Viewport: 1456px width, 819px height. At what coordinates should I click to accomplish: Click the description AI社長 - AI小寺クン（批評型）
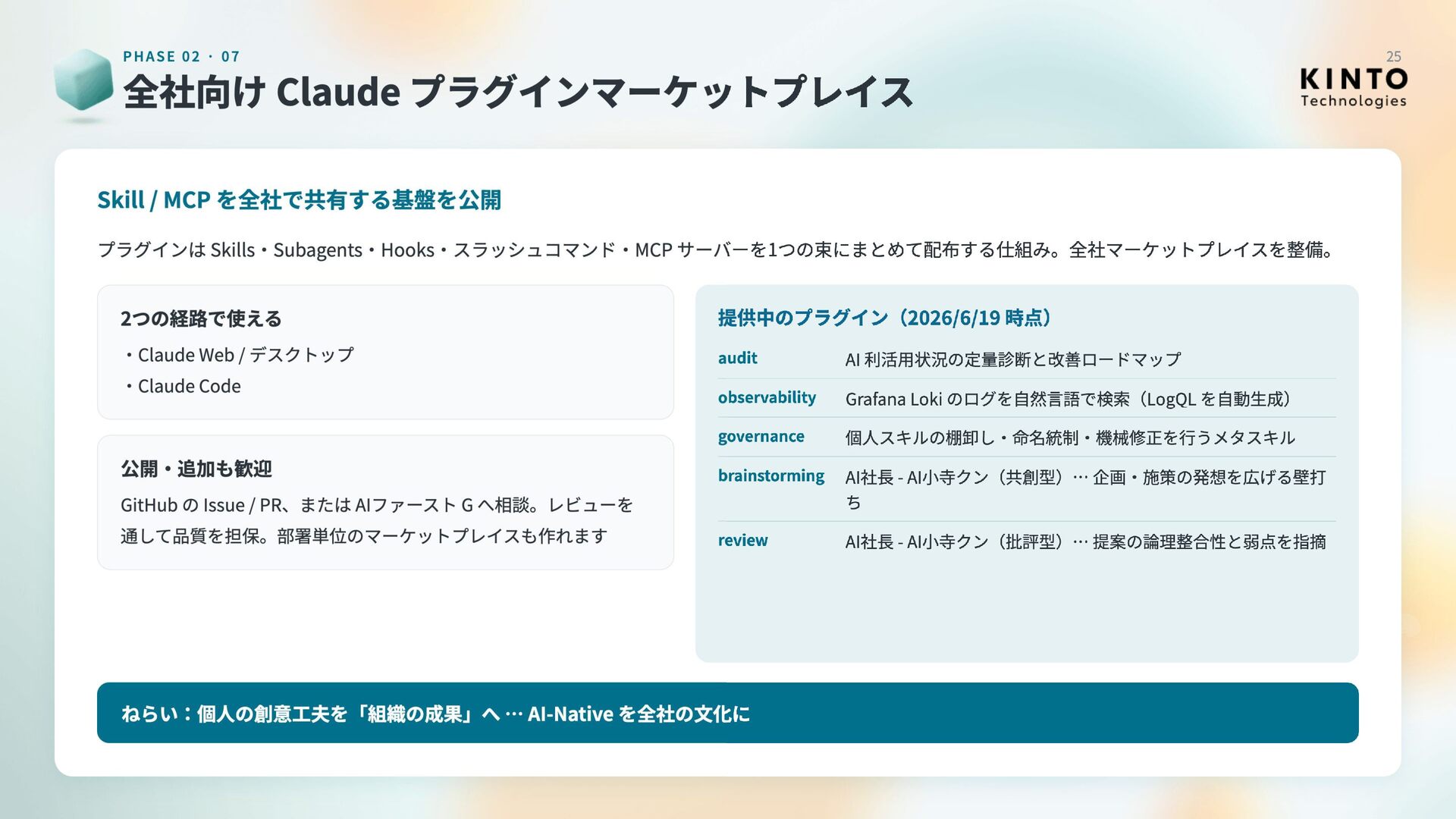[x=1086, y=541]
